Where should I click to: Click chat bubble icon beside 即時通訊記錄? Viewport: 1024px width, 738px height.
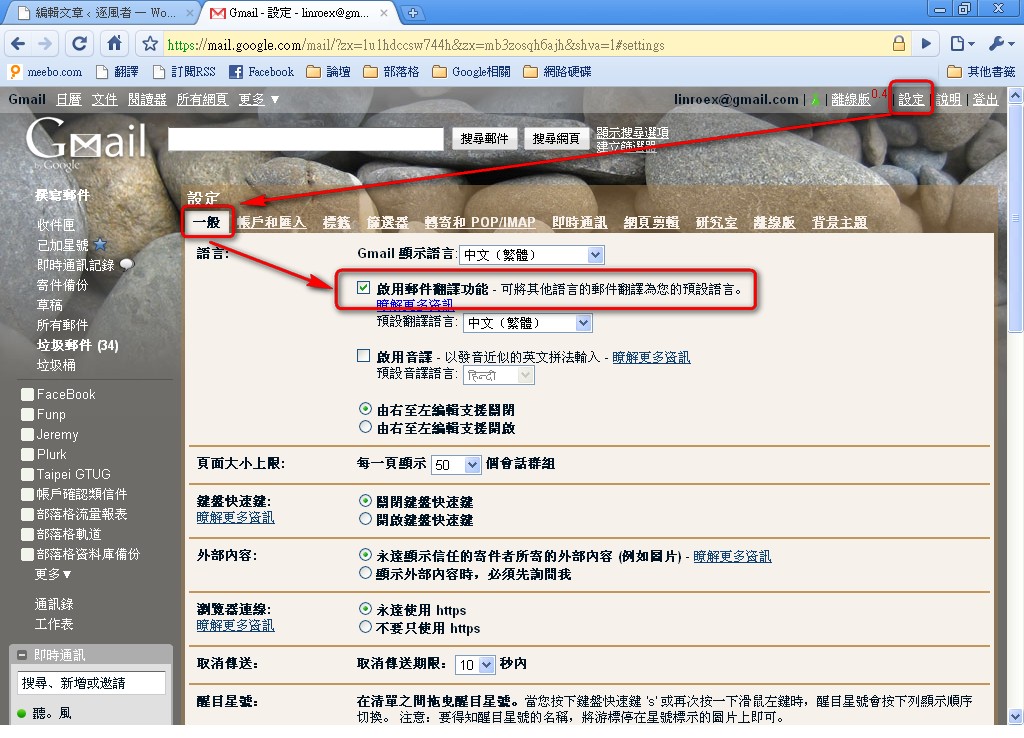127,265
